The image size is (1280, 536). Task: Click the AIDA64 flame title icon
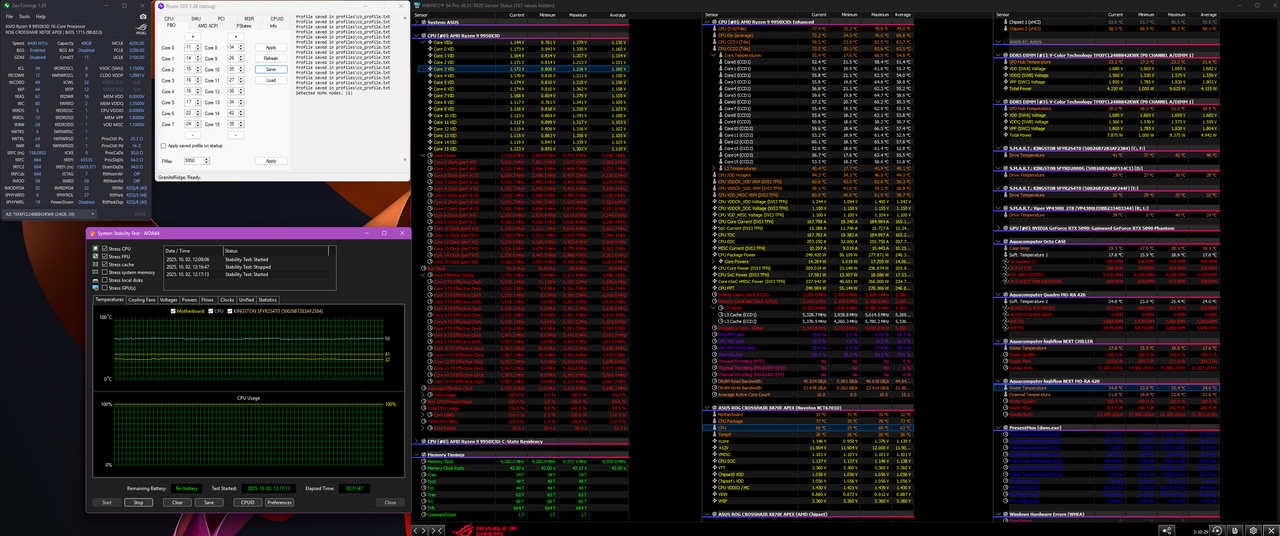(x=92, y=233)
